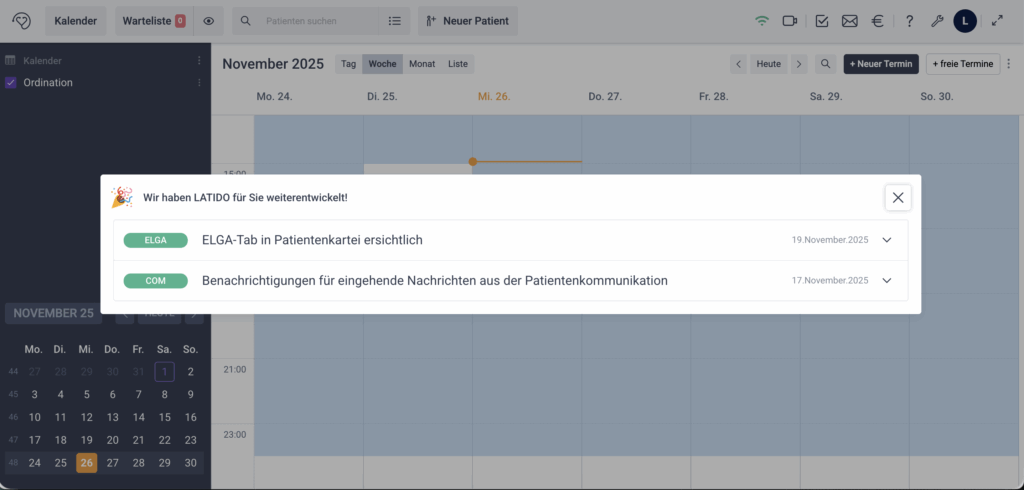Click the Patienten suchen search field

308,21
